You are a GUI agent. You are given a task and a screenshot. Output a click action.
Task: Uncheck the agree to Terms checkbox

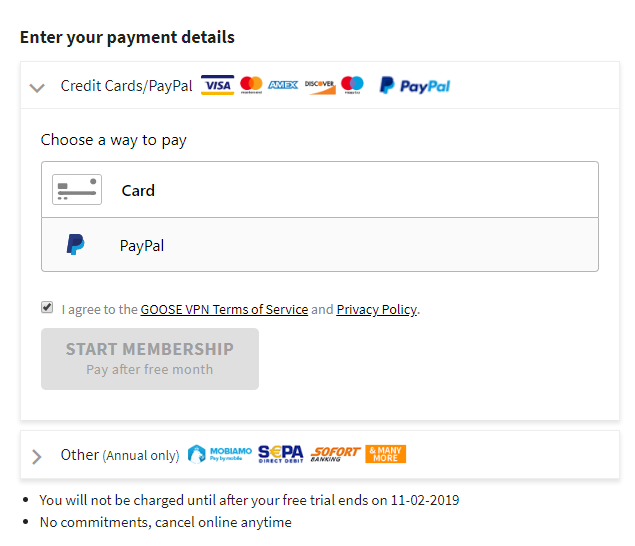pyautogui.click(x=47, y=307)
